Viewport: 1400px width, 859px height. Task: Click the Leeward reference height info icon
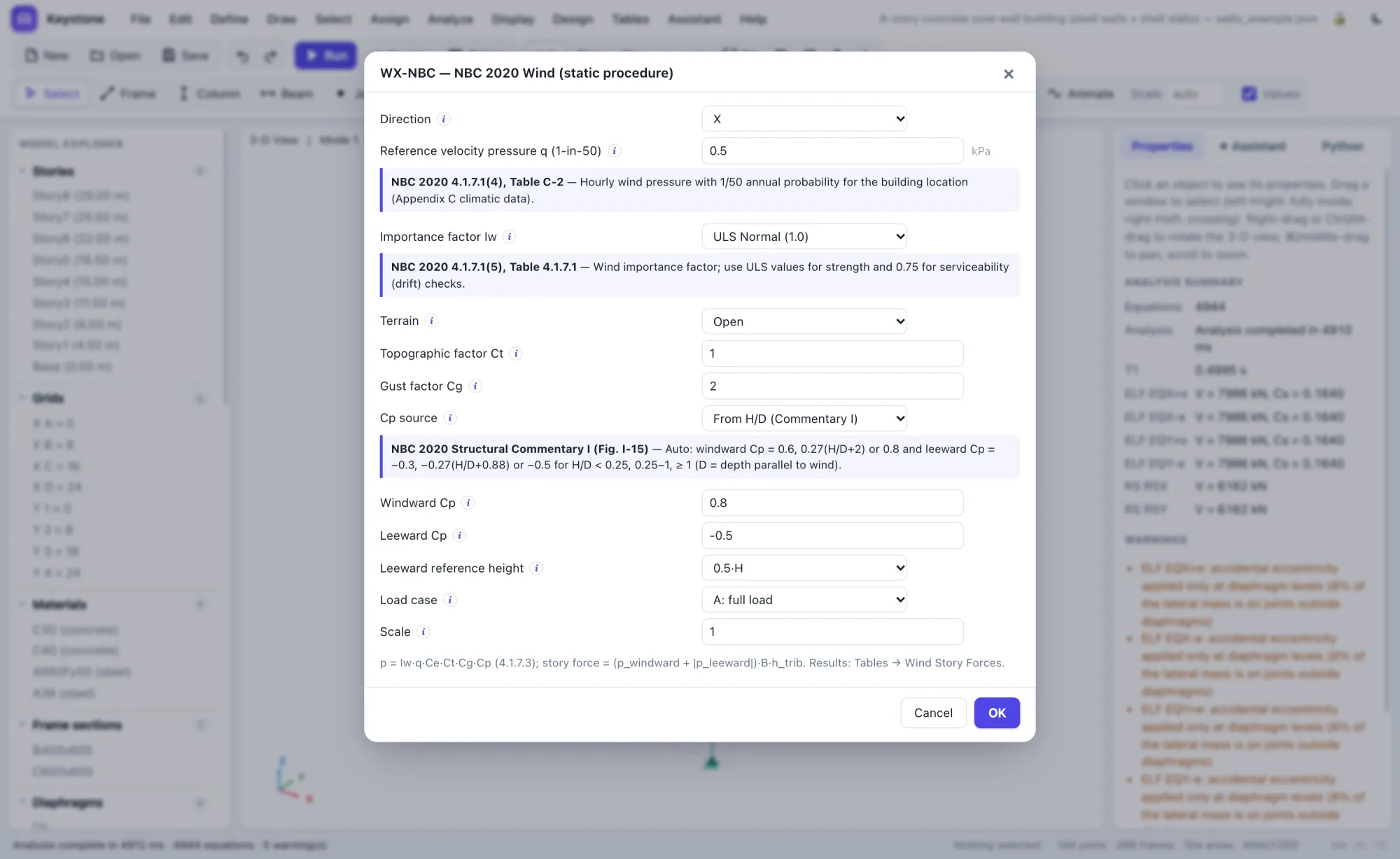(536, 568)
